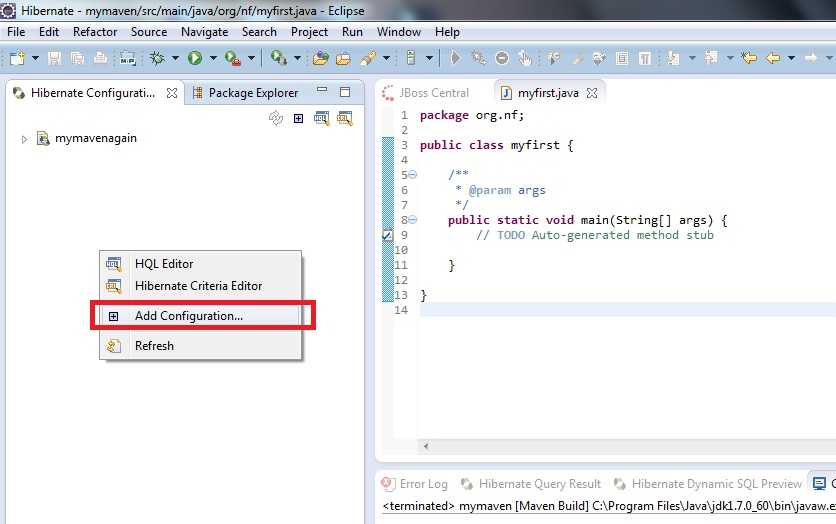Open the Search menu
Screen dimensions: 836x524
pyautogui.click(x=259, y=32)
